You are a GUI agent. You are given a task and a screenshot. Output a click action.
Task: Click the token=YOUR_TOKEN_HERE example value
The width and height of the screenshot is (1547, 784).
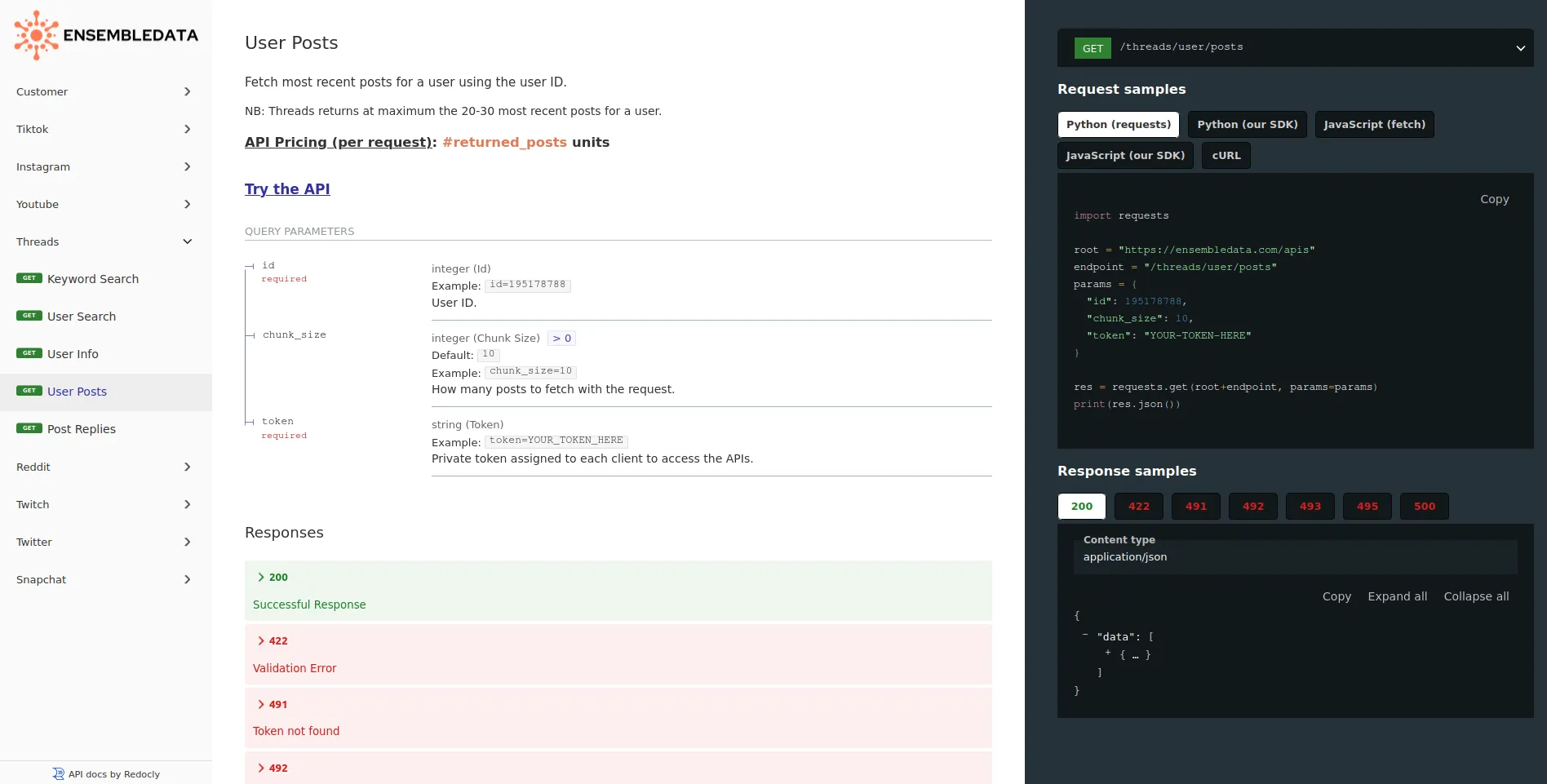(x=556, y=441)
